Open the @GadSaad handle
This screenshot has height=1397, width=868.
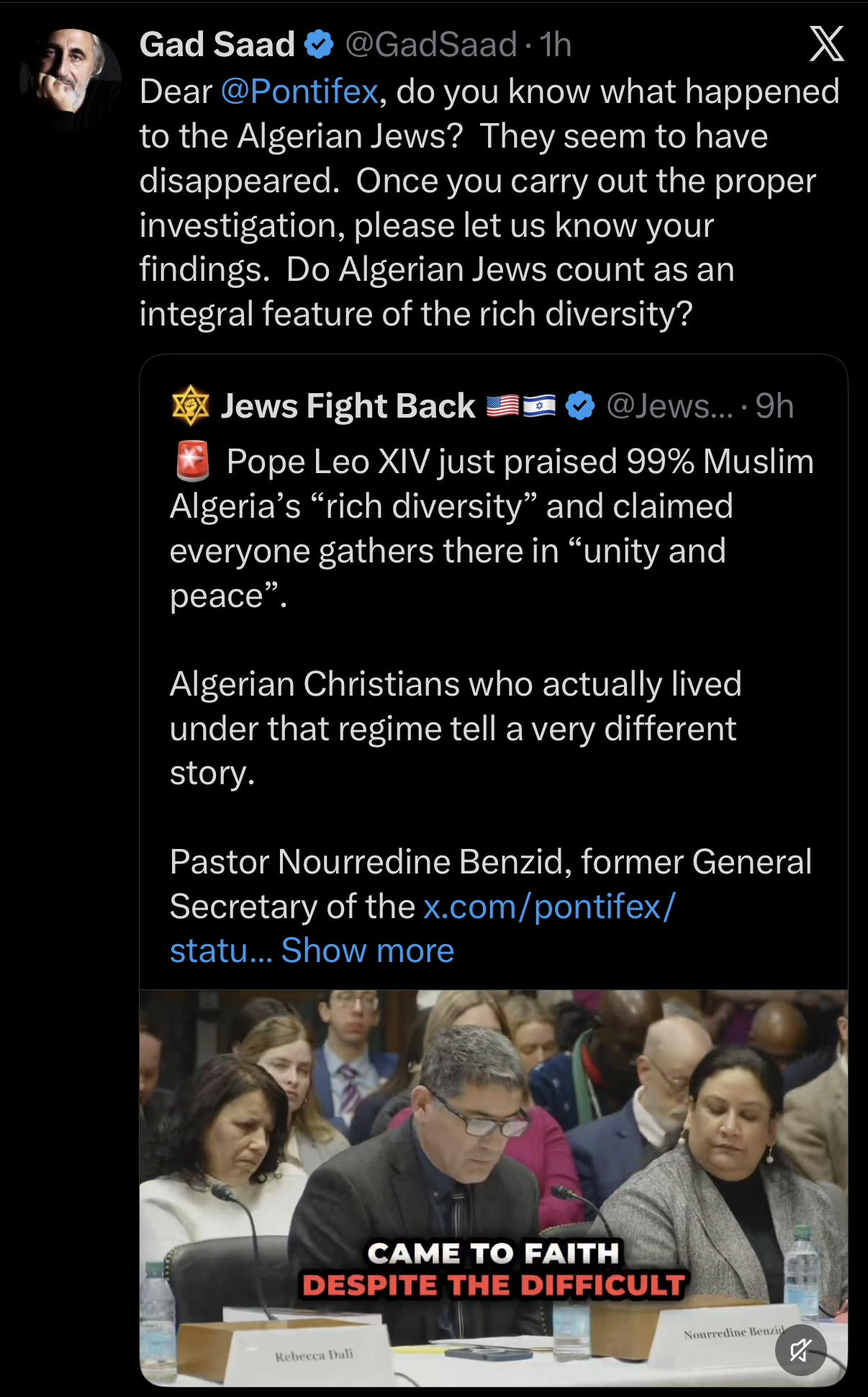click(x=431, y=45)
